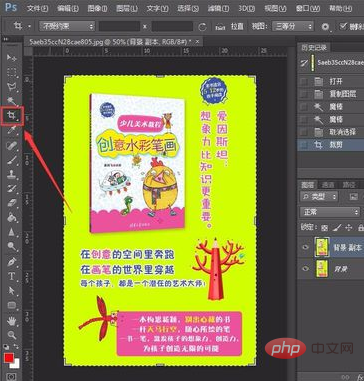Toggle history brush source for second 魔棒 state
Image resolution: width=364 pixels, height=381 pixels.
[303, 119]
